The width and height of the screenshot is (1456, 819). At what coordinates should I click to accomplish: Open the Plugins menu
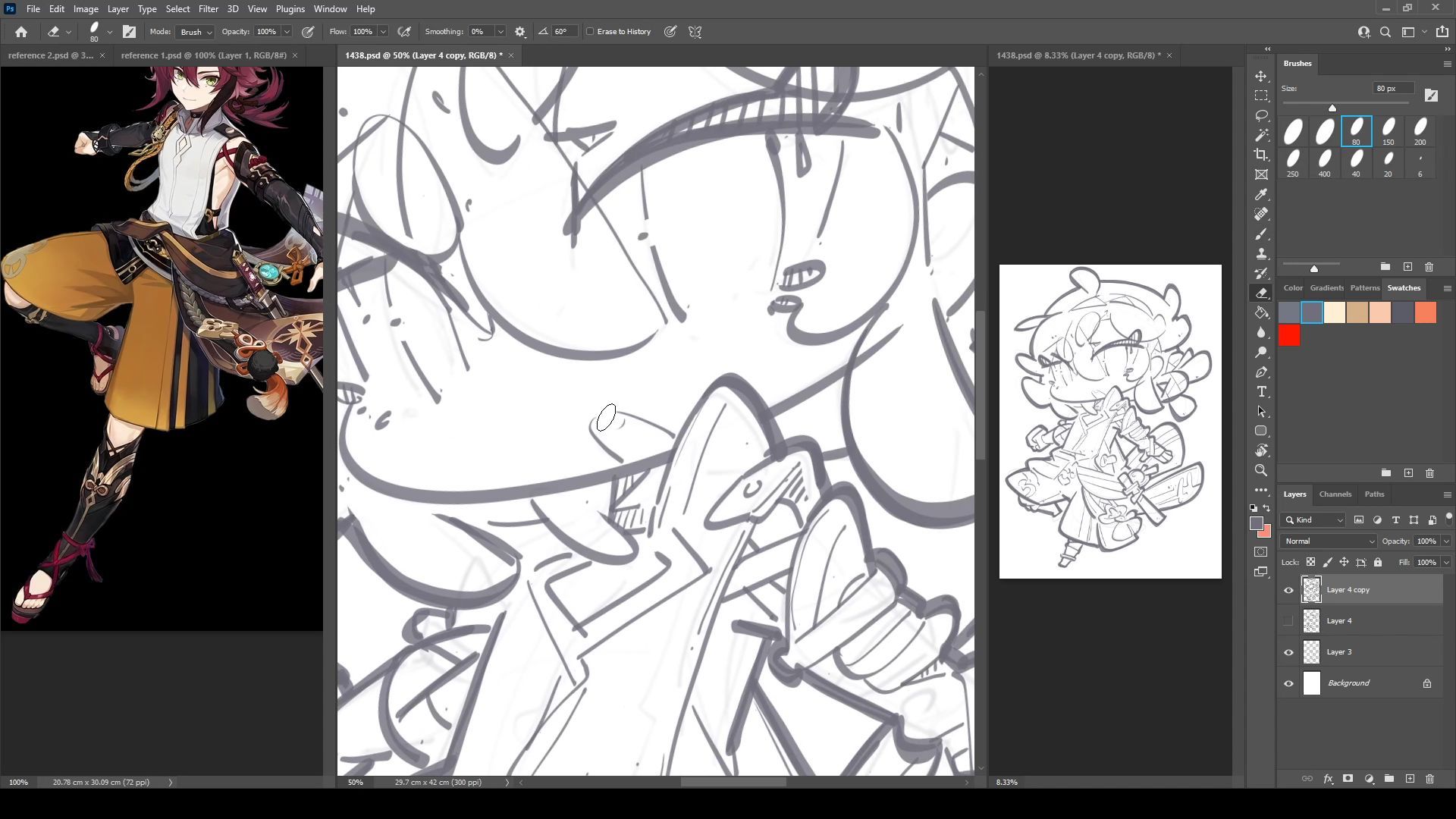tap(290, 9)
